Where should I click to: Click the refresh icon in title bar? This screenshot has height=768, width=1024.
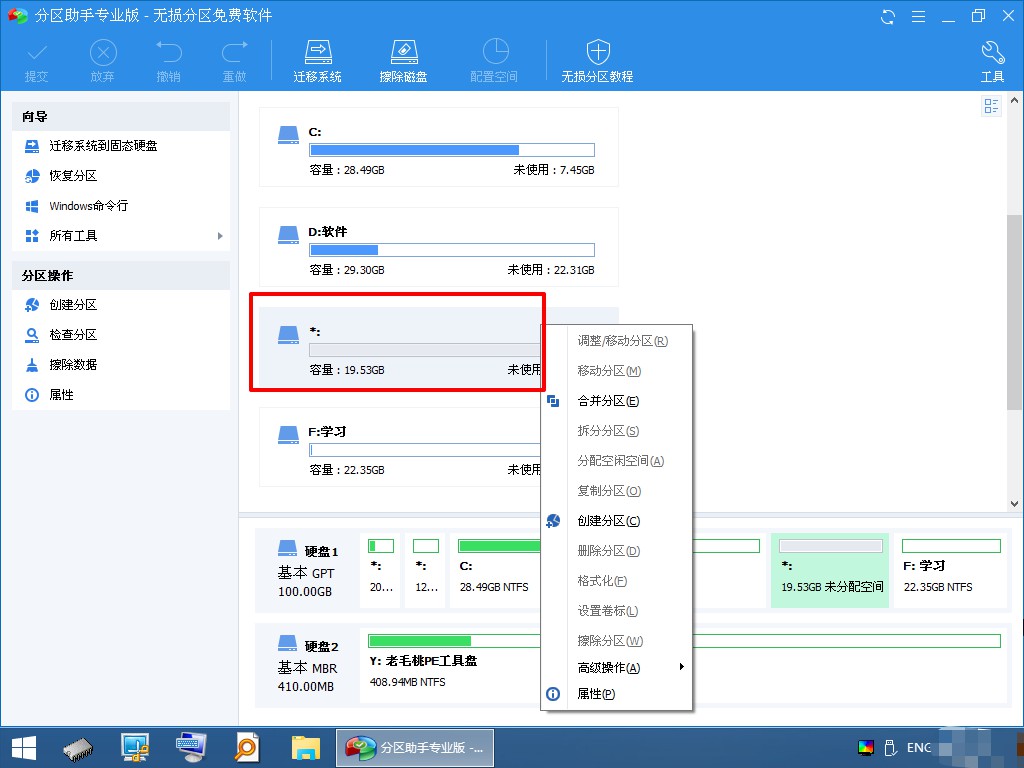pos(888,16)
